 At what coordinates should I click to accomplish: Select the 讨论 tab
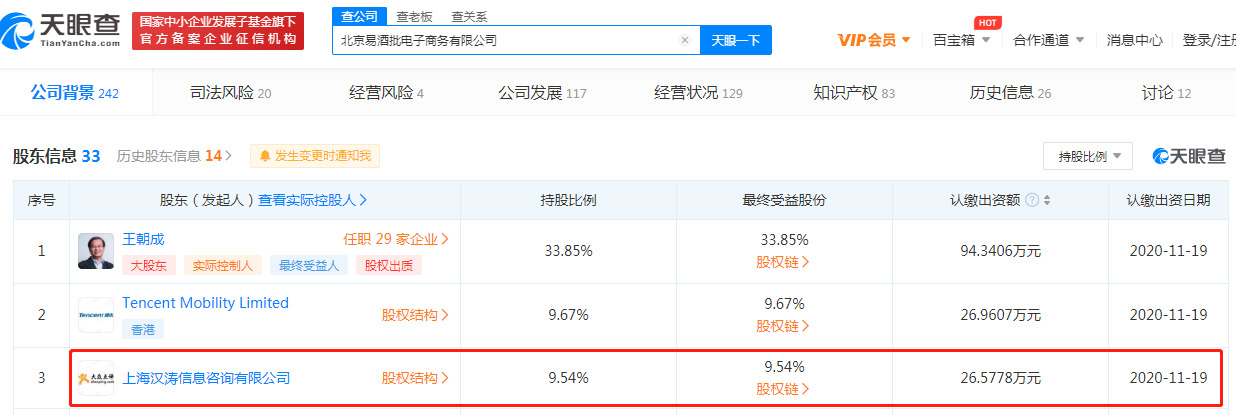[x=1166, y=93]
